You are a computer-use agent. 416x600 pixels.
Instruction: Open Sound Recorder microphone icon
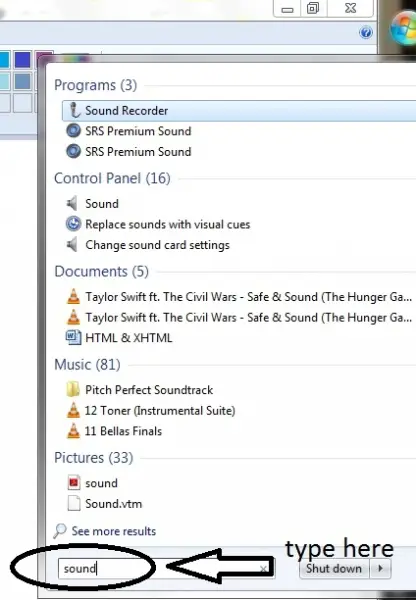coord(74,111)
